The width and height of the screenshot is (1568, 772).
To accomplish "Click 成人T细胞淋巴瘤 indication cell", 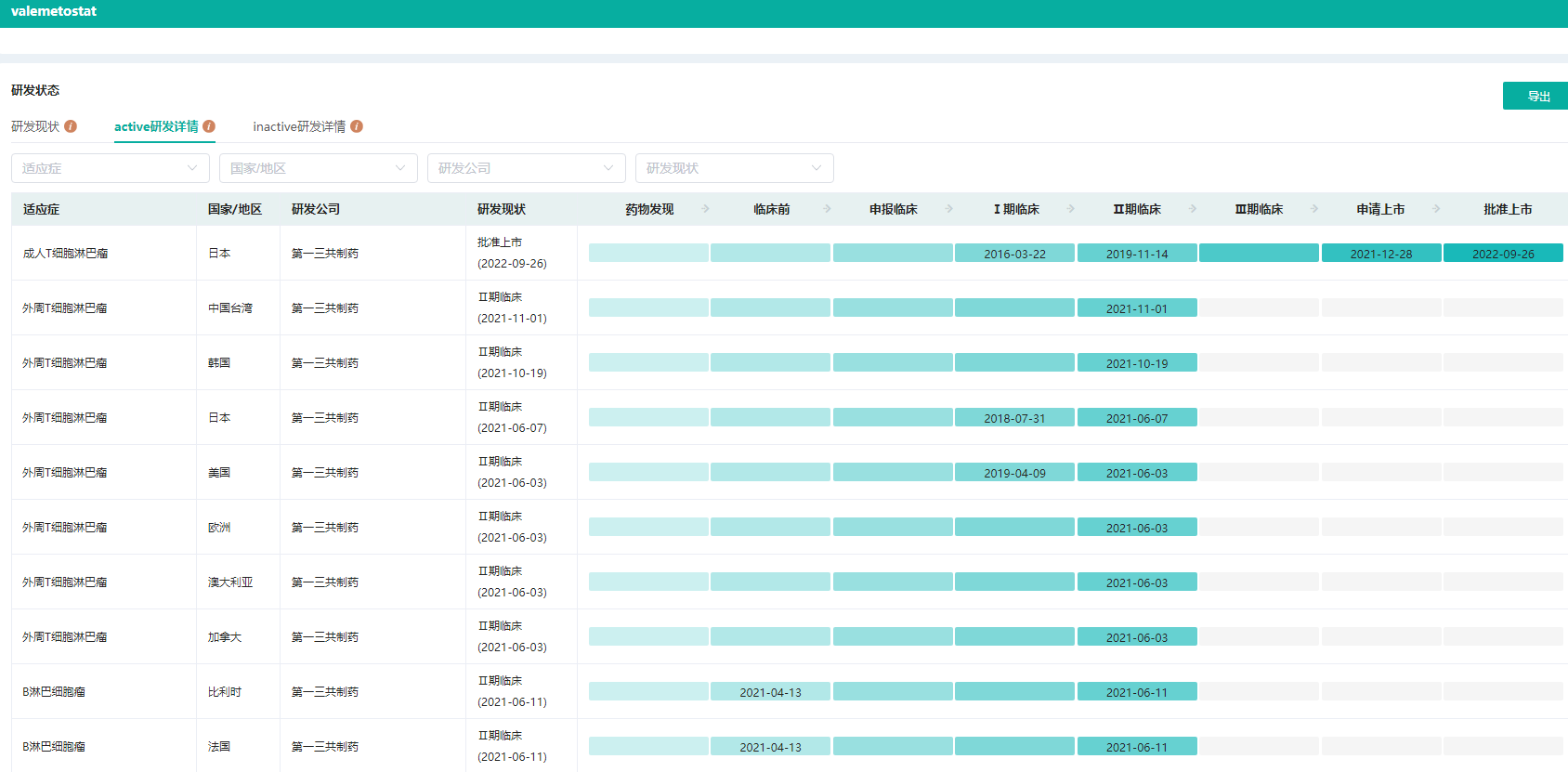I will [65, 254].
